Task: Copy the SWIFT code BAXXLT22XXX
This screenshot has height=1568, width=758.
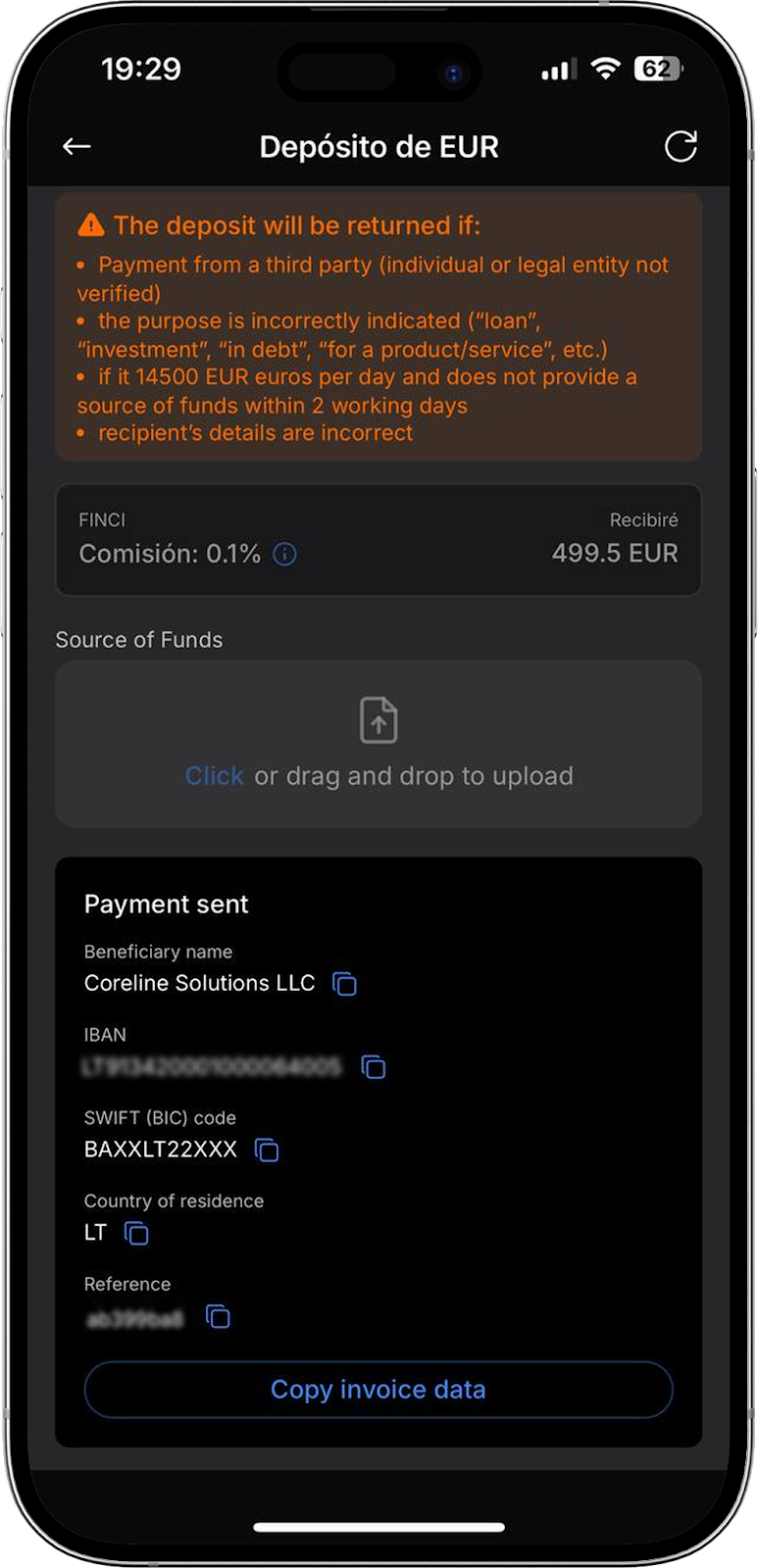Action: pos(267,1151)
